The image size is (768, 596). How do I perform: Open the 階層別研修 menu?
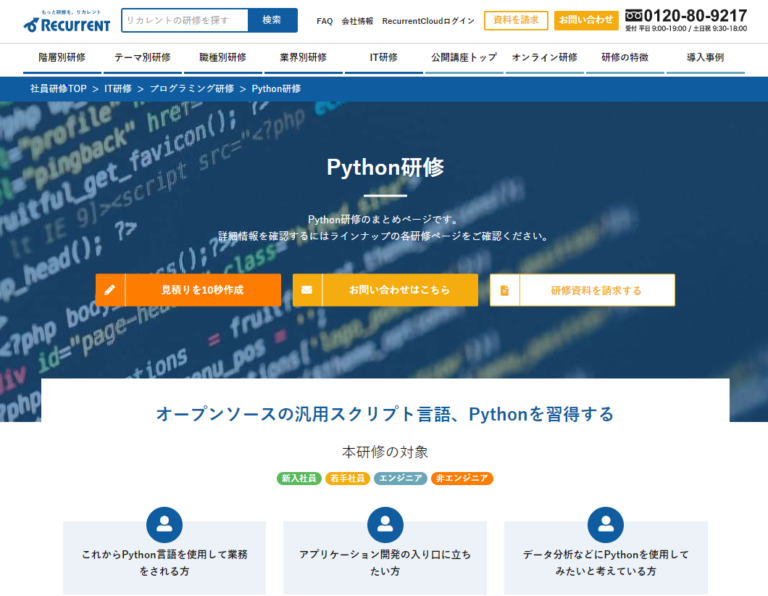pyautogui.click(x=62, y=58)
